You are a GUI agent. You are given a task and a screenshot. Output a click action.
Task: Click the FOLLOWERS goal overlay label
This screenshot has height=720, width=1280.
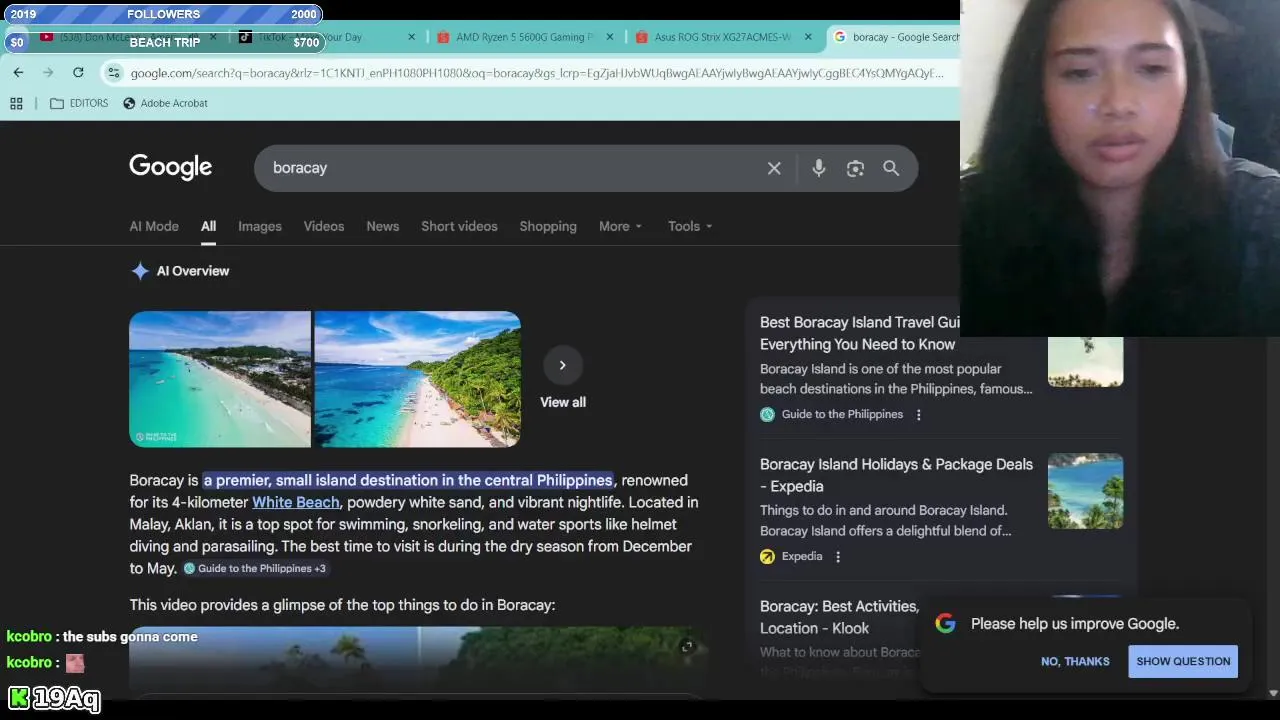point(164,14)
